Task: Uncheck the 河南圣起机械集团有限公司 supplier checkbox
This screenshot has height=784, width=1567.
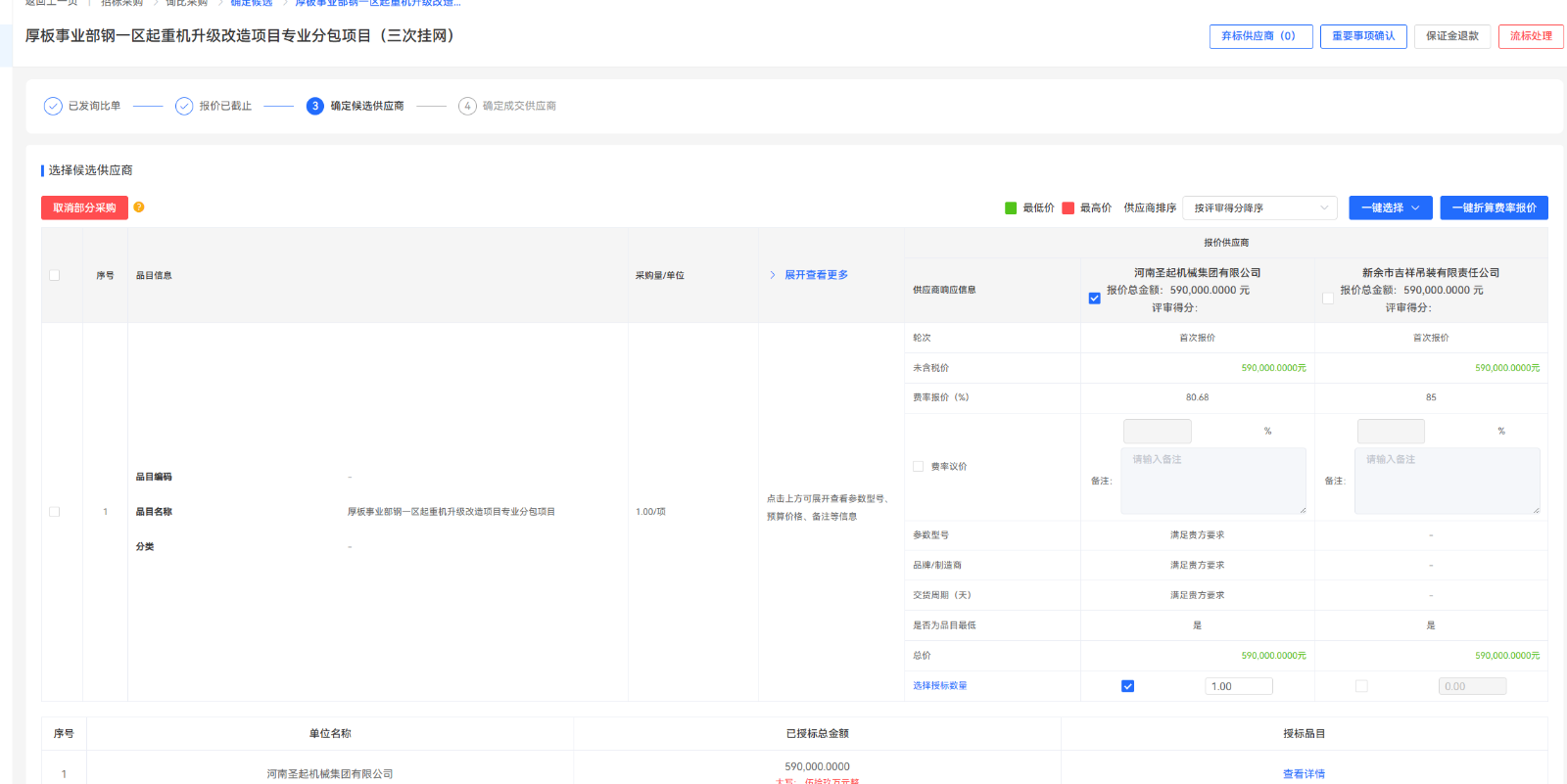Action: click(x=1094, y=299)
